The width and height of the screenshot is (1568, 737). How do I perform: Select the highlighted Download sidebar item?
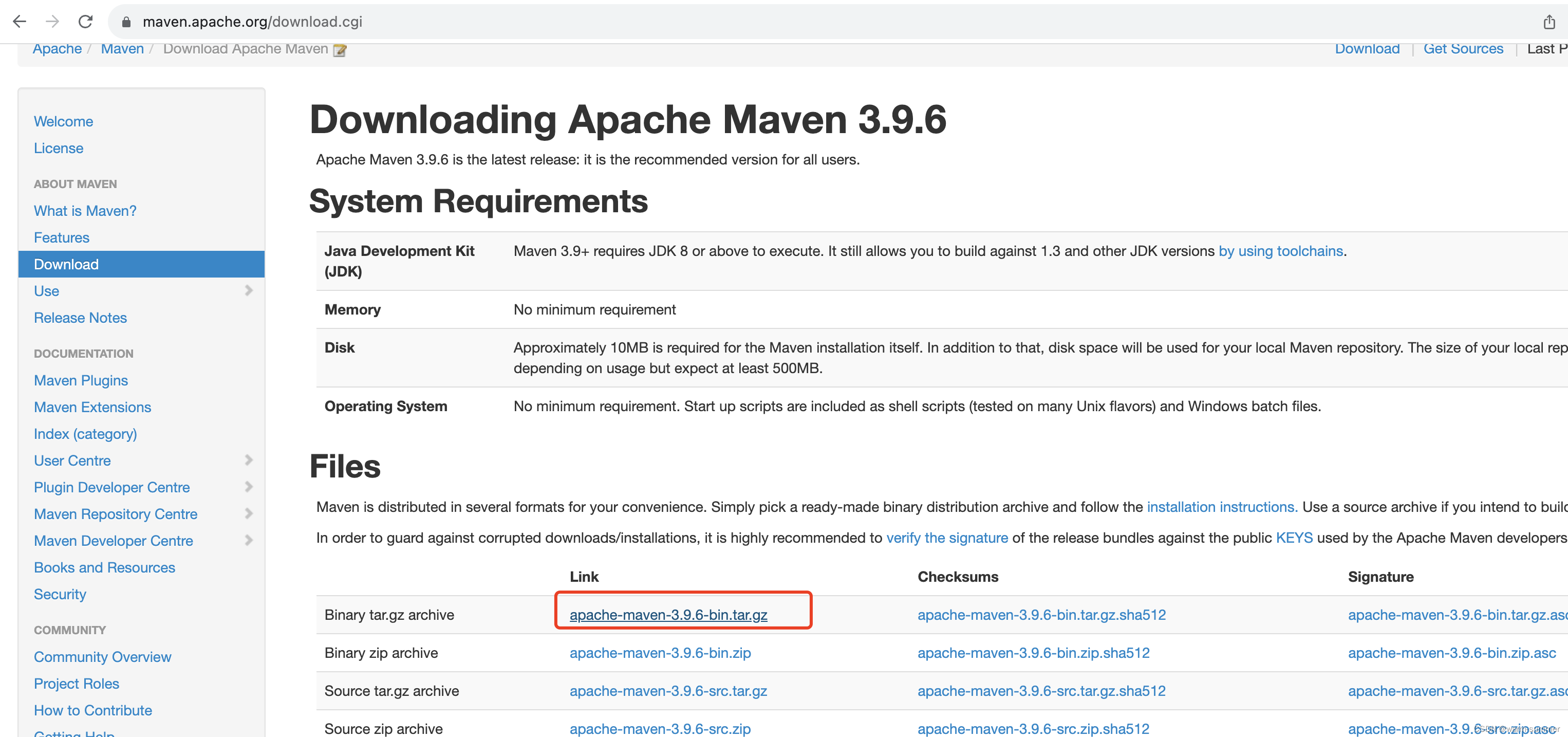click(x=141, y=264)
